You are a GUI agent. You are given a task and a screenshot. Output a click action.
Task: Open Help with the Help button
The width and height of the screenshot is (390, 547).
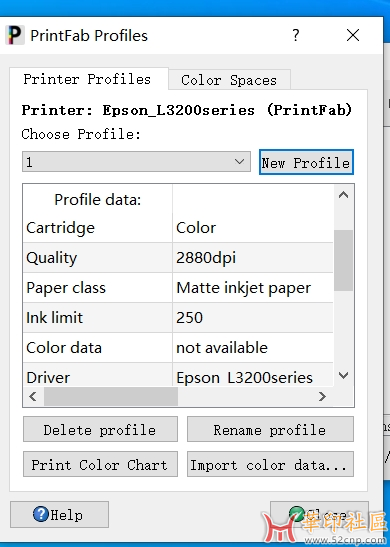click(x=59, y=514)
